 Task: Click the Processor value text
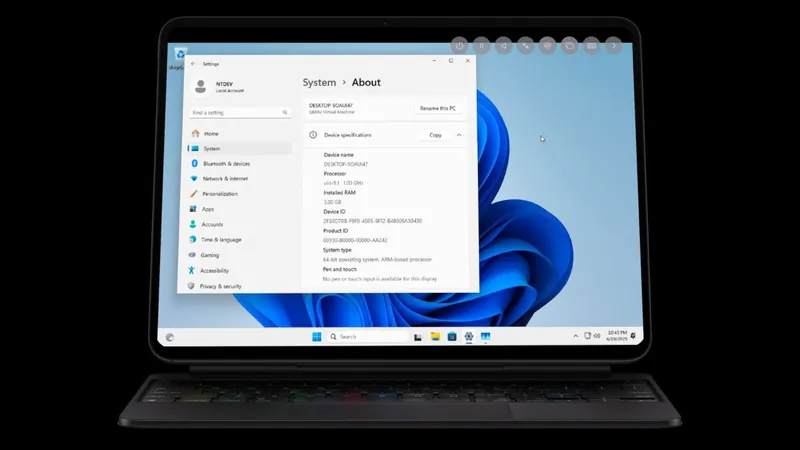[343, 183]
